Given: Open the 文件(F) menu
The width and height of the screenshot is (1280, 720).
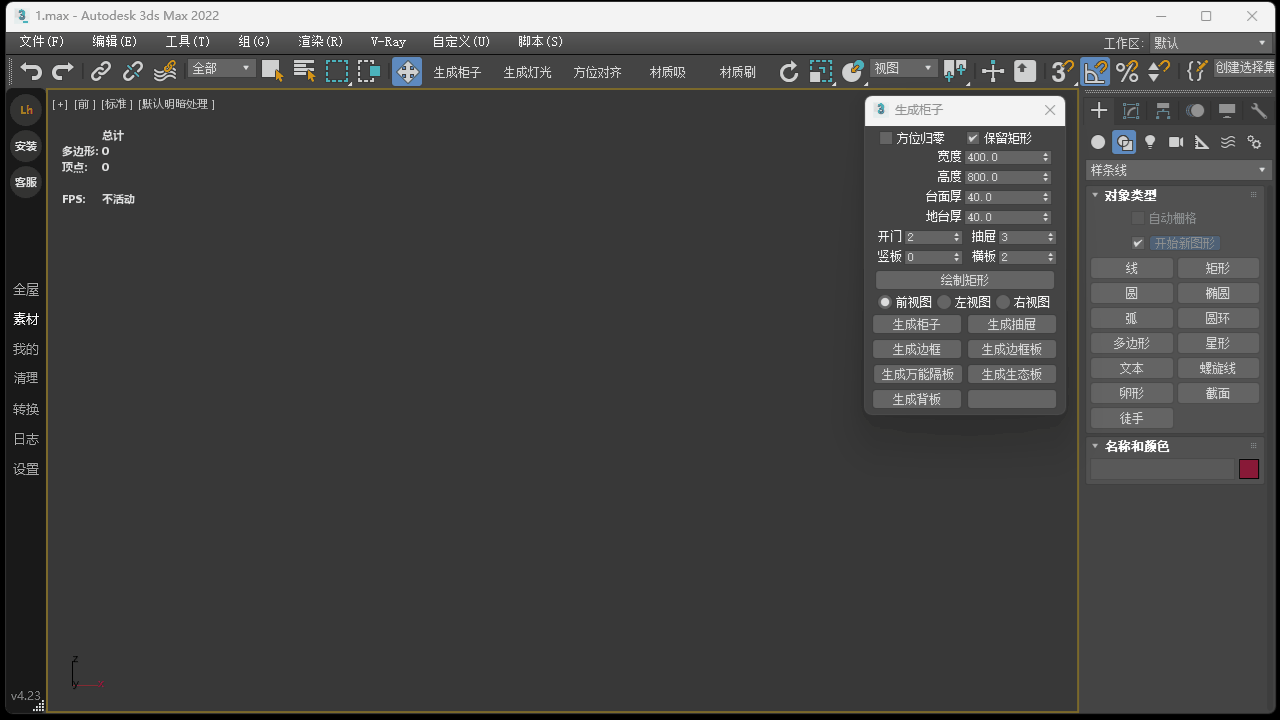Looking at the screenshot, I should point(41,42).
